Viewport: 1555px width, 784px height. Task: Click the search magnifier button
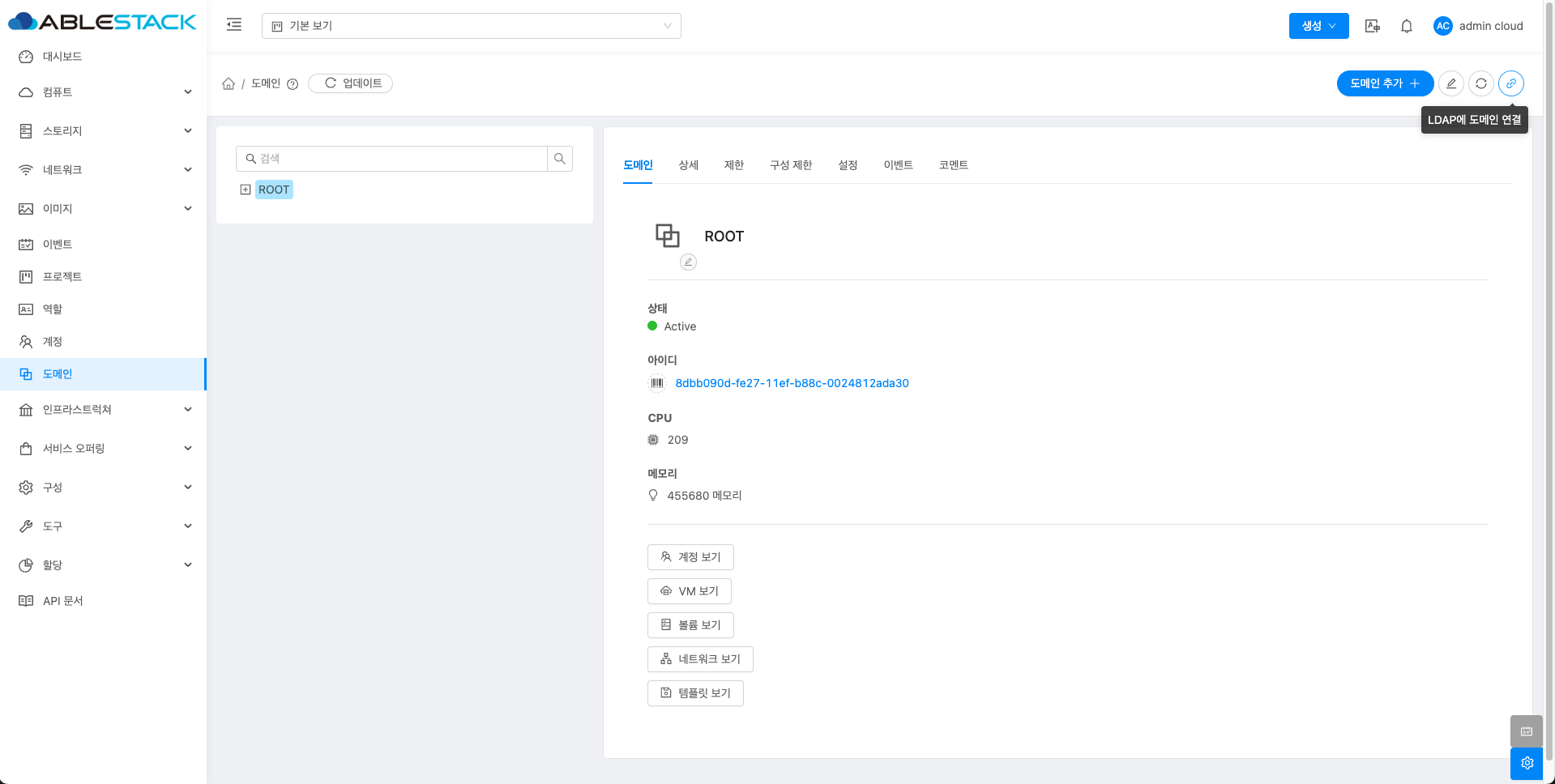click(x=559, y=159)
